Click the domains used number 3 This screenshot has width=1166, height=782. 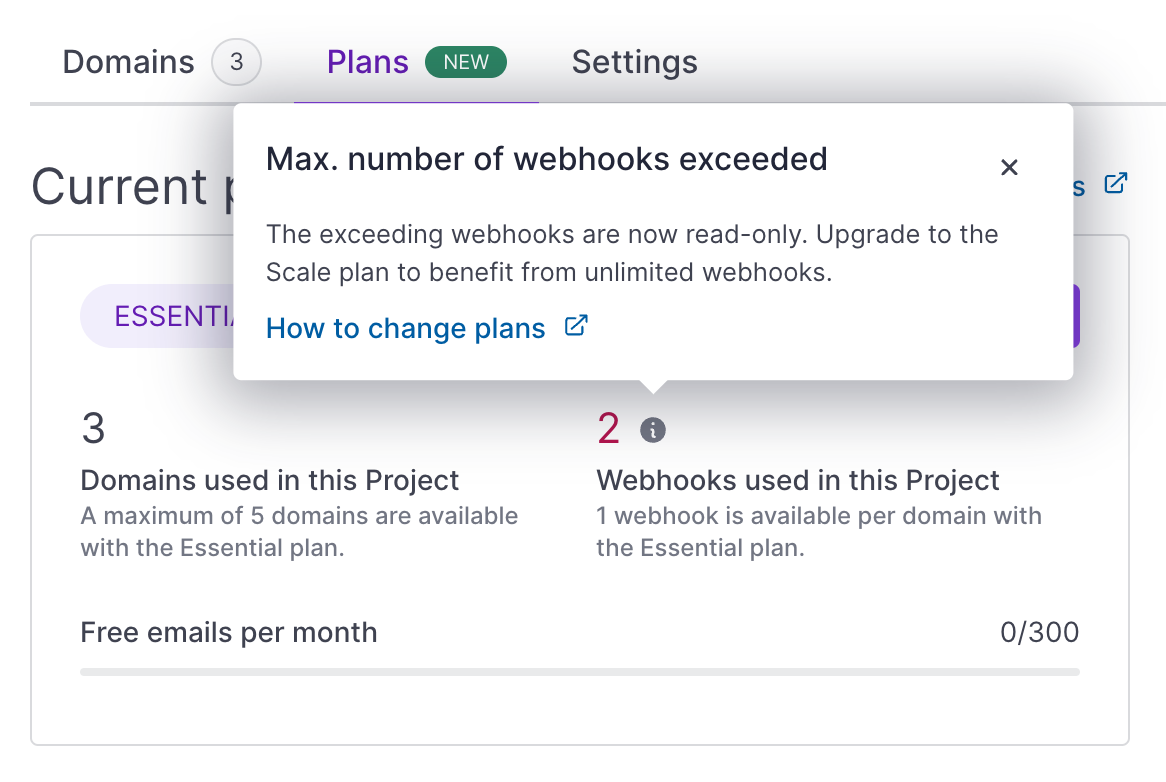tap(92, 428)
